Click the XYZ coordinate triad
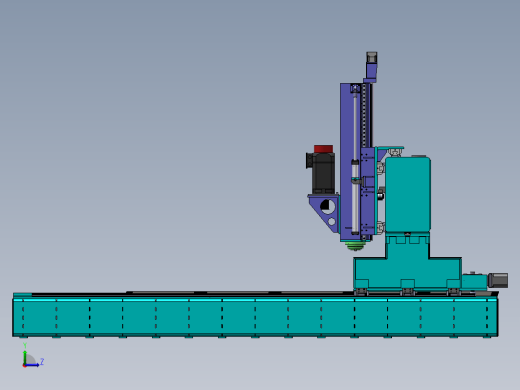This screenshot has width=520, height=390. 33,355
